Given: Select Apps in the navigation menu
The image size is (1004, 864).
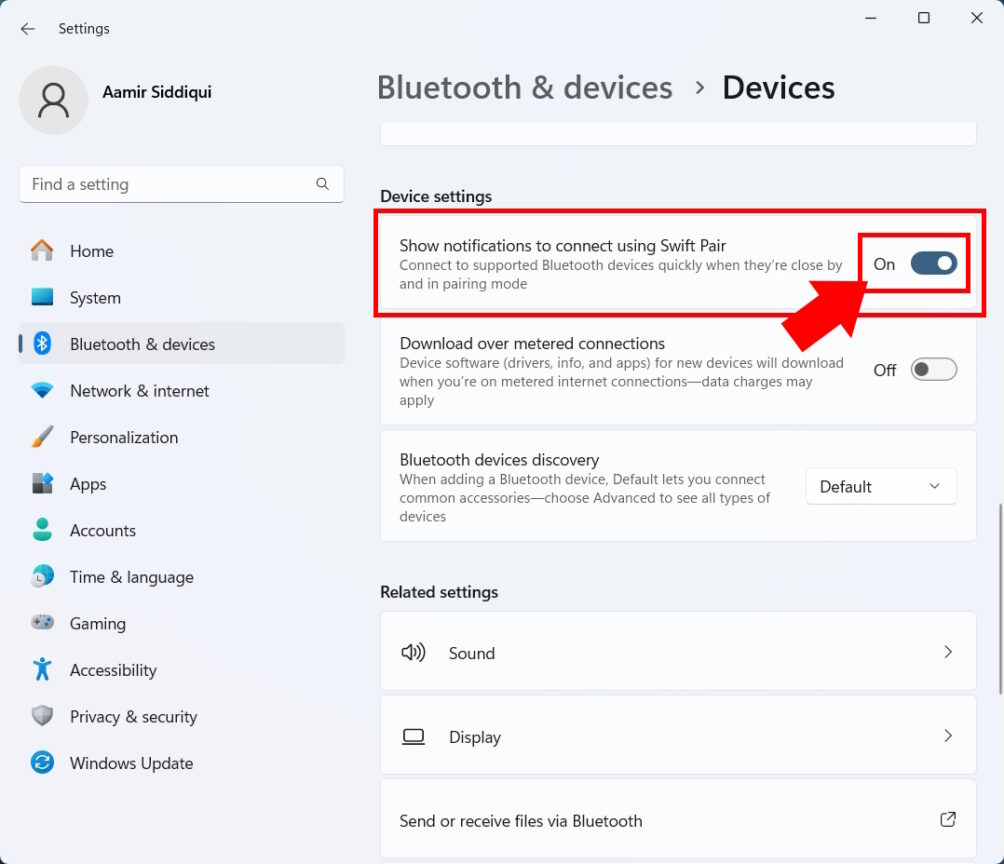Looking at the screenshot, I should [87, 484].
